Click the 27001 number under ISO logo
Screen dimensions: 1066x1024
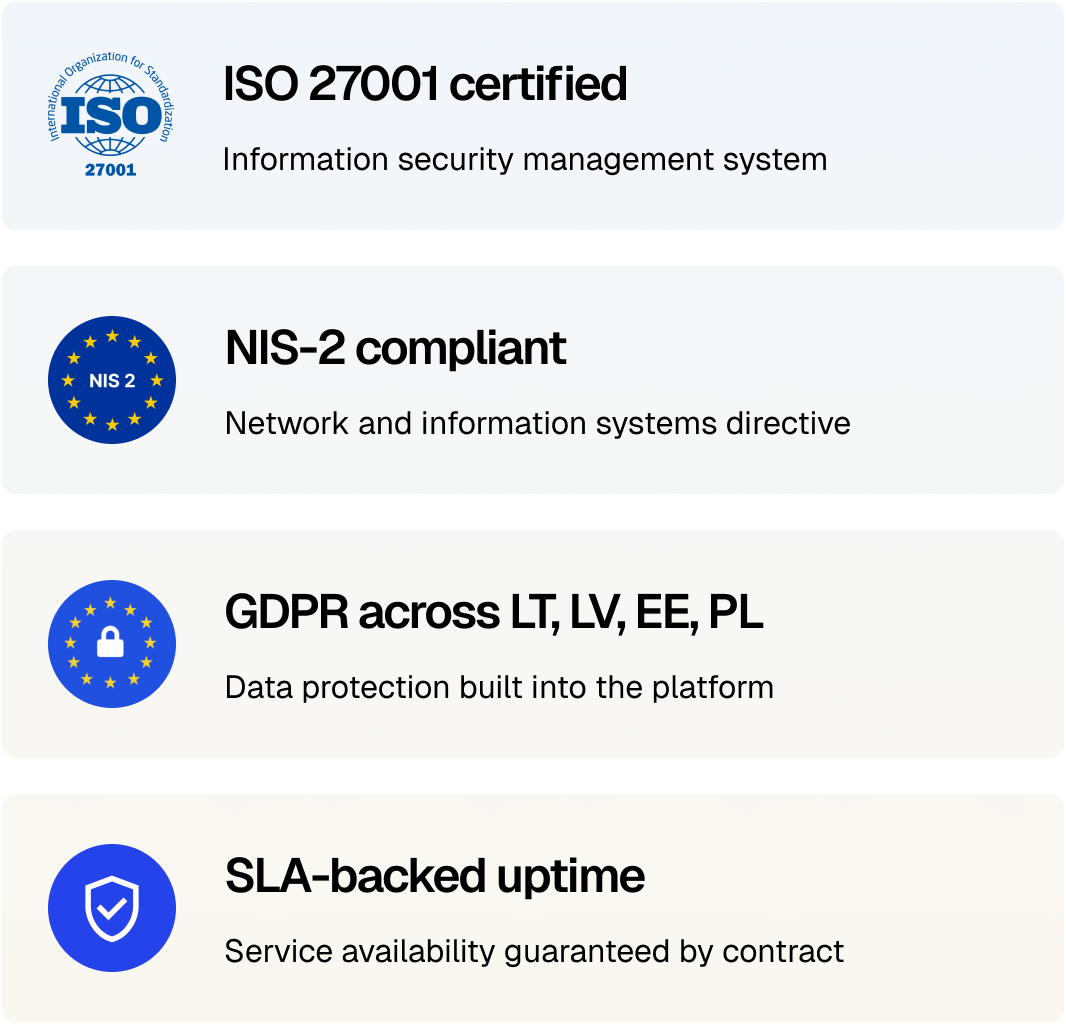click(111, 169)
